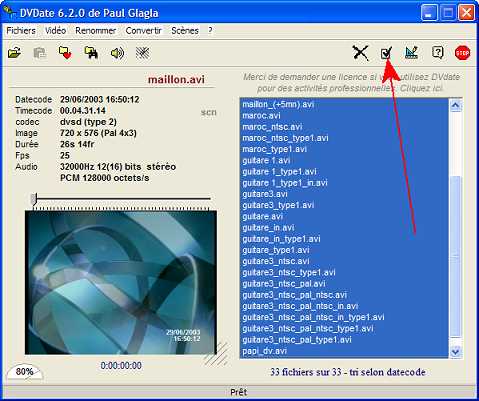Click the Timecode value 00.04.31.14
The width and height of the screenshot is (479, 401).
coord(83,111)
